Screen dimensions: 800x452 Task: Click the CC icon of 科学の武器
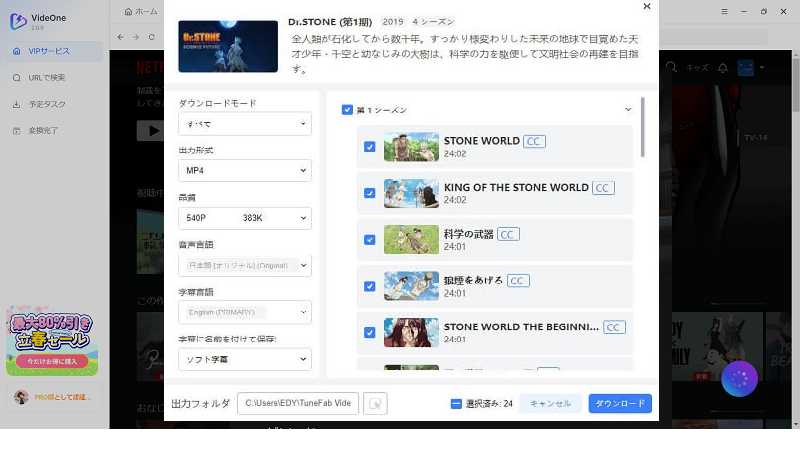coord(508,235)
